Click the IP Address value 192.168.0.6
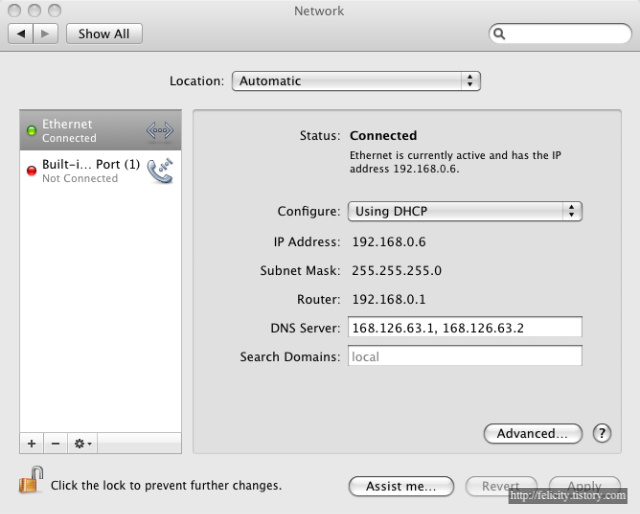Viewport: 640px width, 514px height. [x=389, y=242]
